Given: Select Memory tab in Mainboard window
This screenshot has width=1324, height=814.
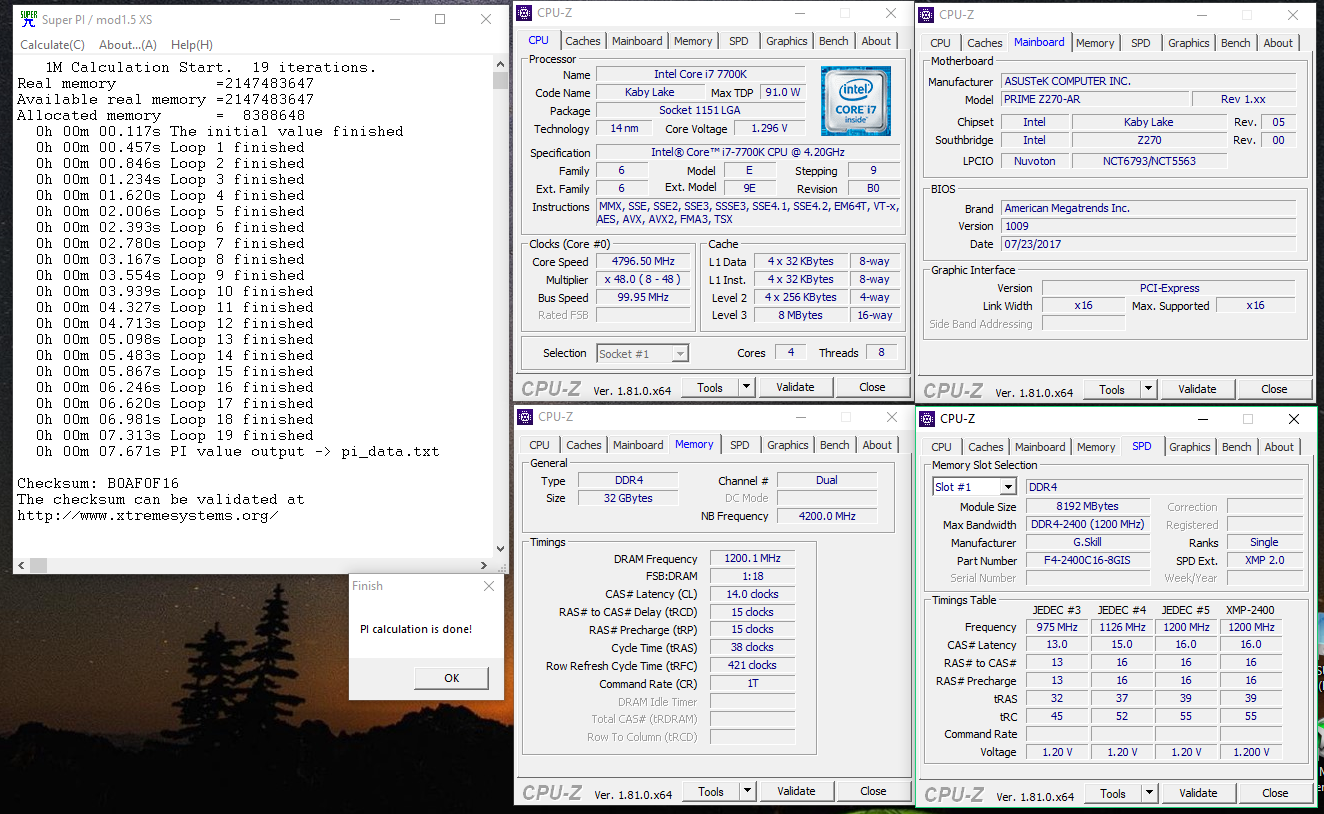Looking at the screenshot, I should tap(1095, 43).
